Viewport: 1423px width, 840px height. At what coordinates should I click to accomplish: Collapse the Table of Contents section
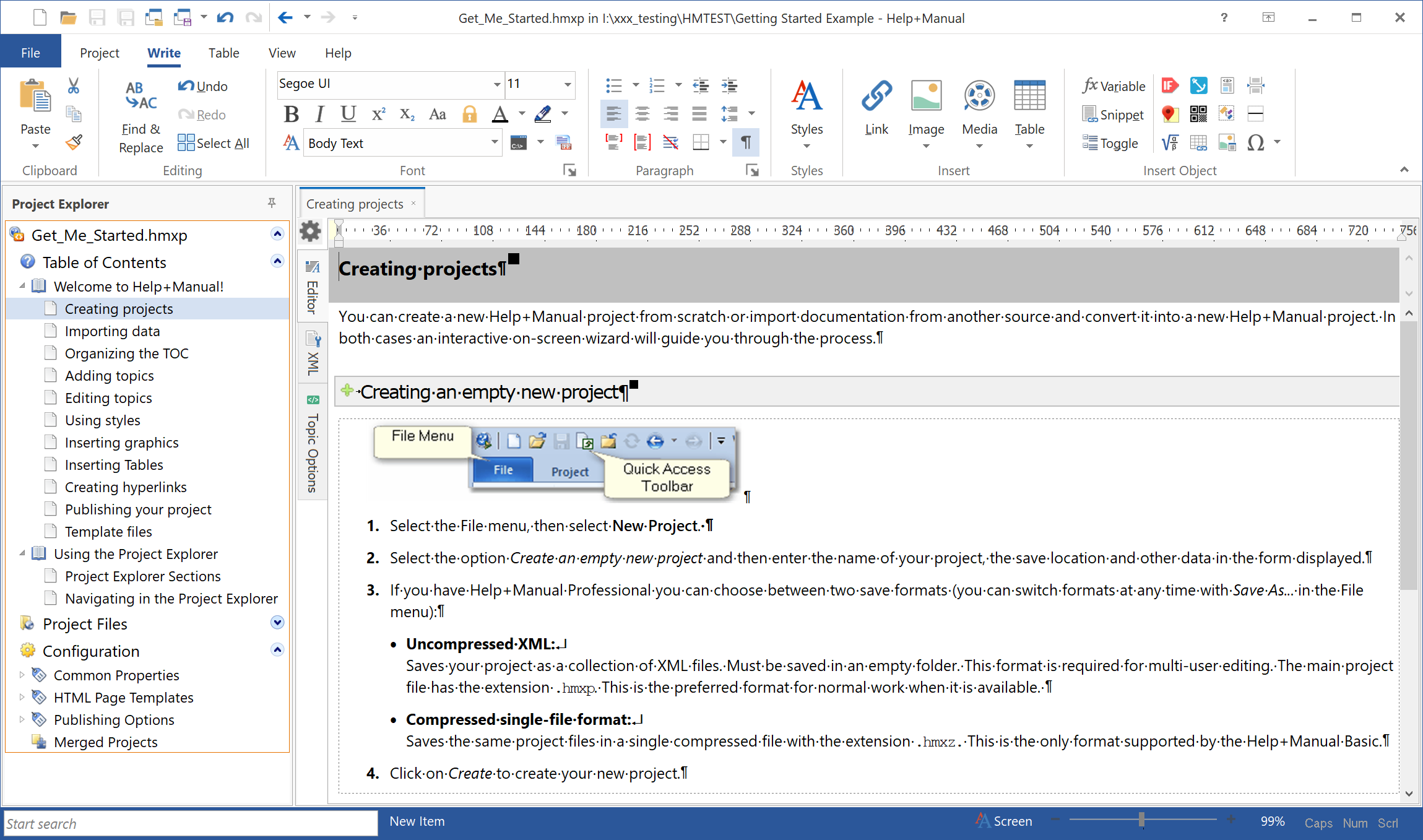pyautogui.click(x=277, y=261)
